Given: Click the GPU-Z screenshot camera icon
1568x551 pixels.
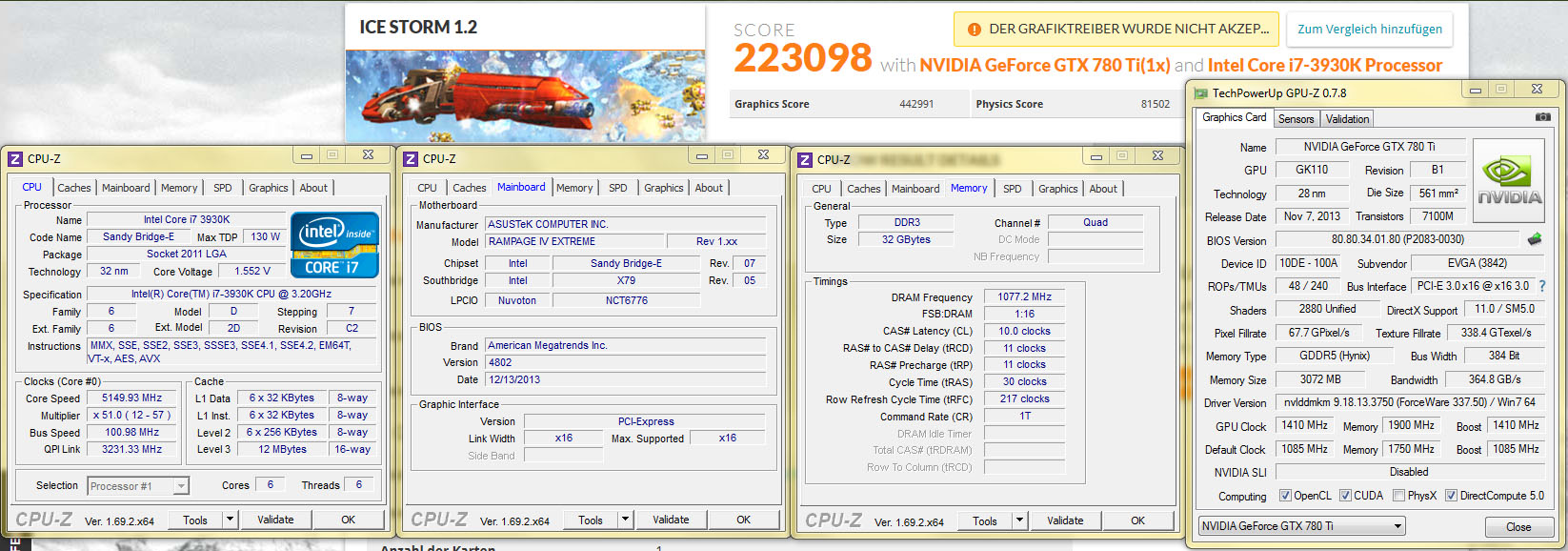Looking at the screenshot, I should (x=1542, y=117).
